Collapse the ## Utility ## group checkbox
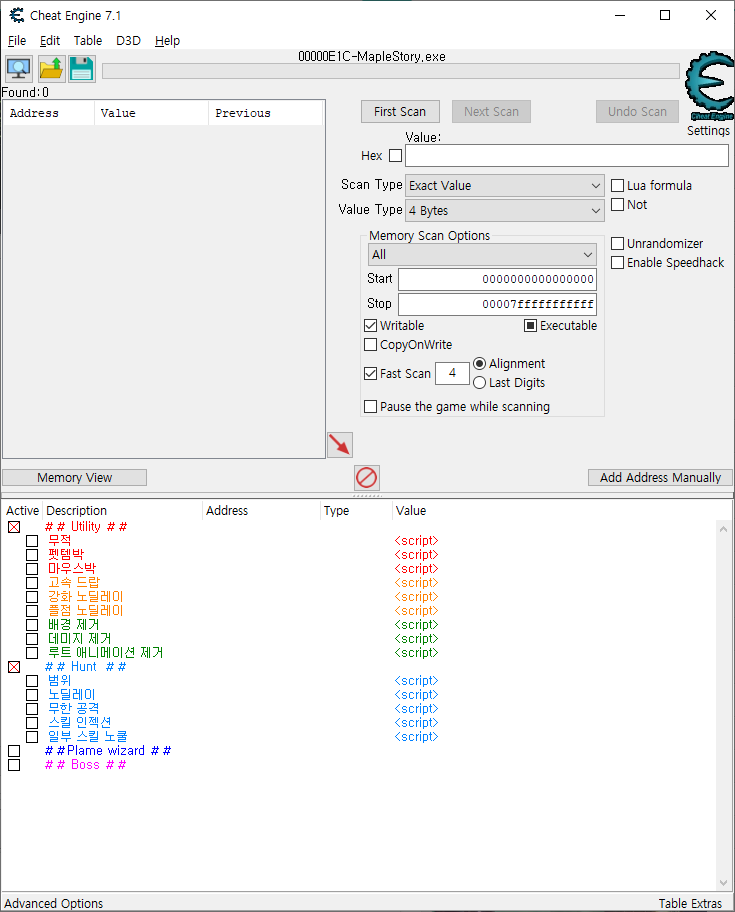Screen dimensions: 735x912 point(14,527)
